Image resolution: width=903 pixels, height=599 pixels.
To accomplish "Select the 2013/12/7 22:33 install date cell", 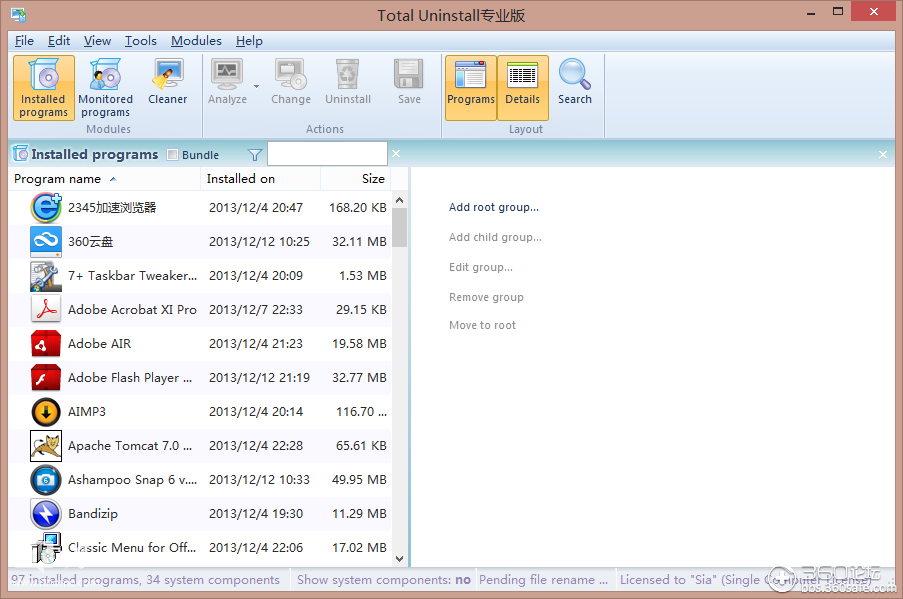I will [256, 310].
